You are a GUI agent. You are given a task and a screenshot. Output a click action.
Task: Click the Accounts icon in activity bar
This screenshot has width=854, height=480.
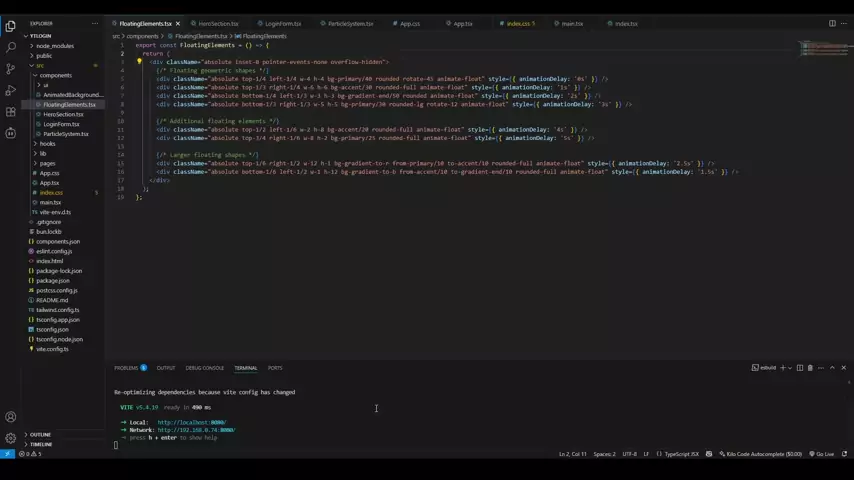coord(11,417)
